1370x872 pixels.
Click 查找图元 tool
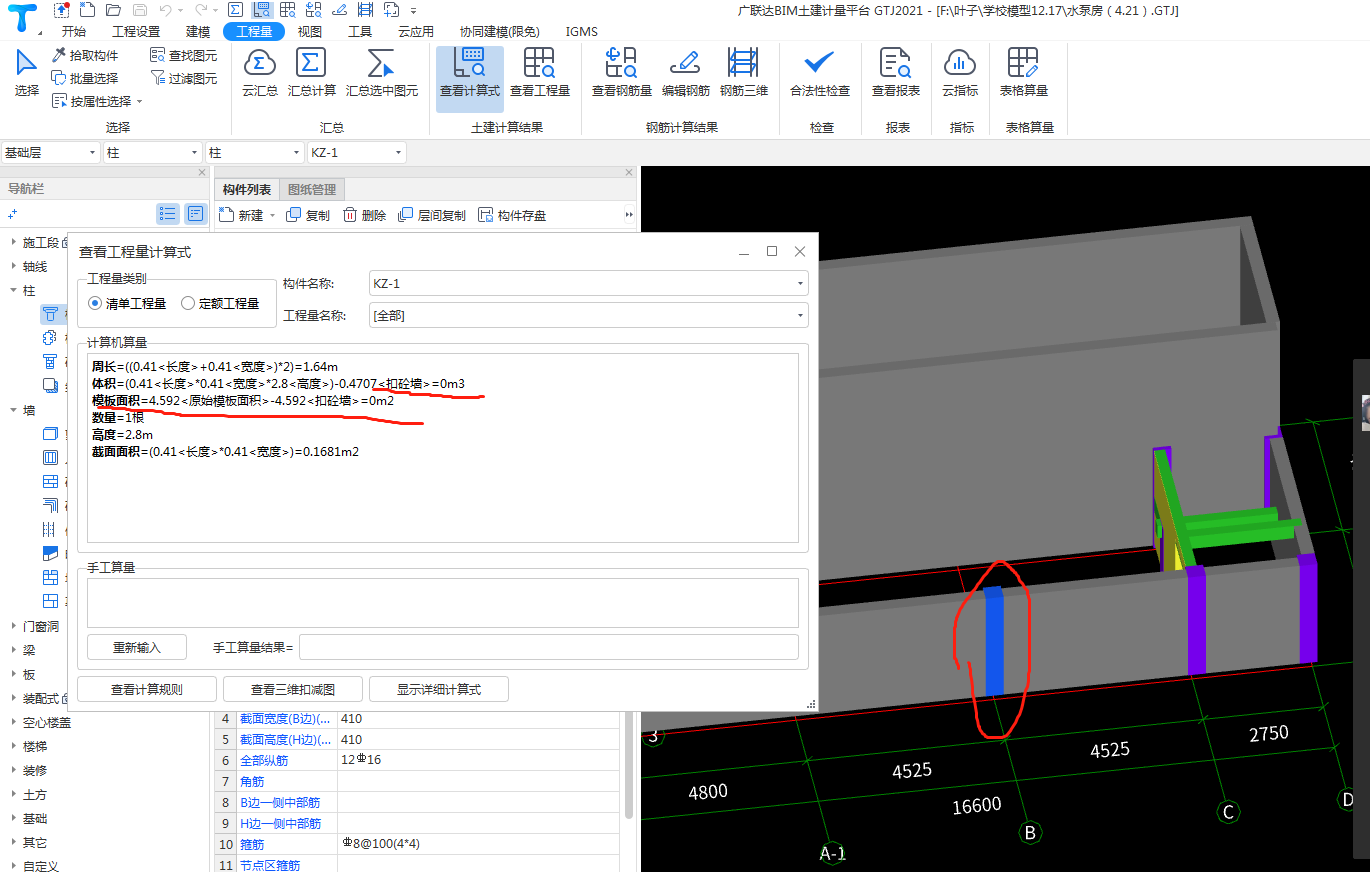point(184,55)
